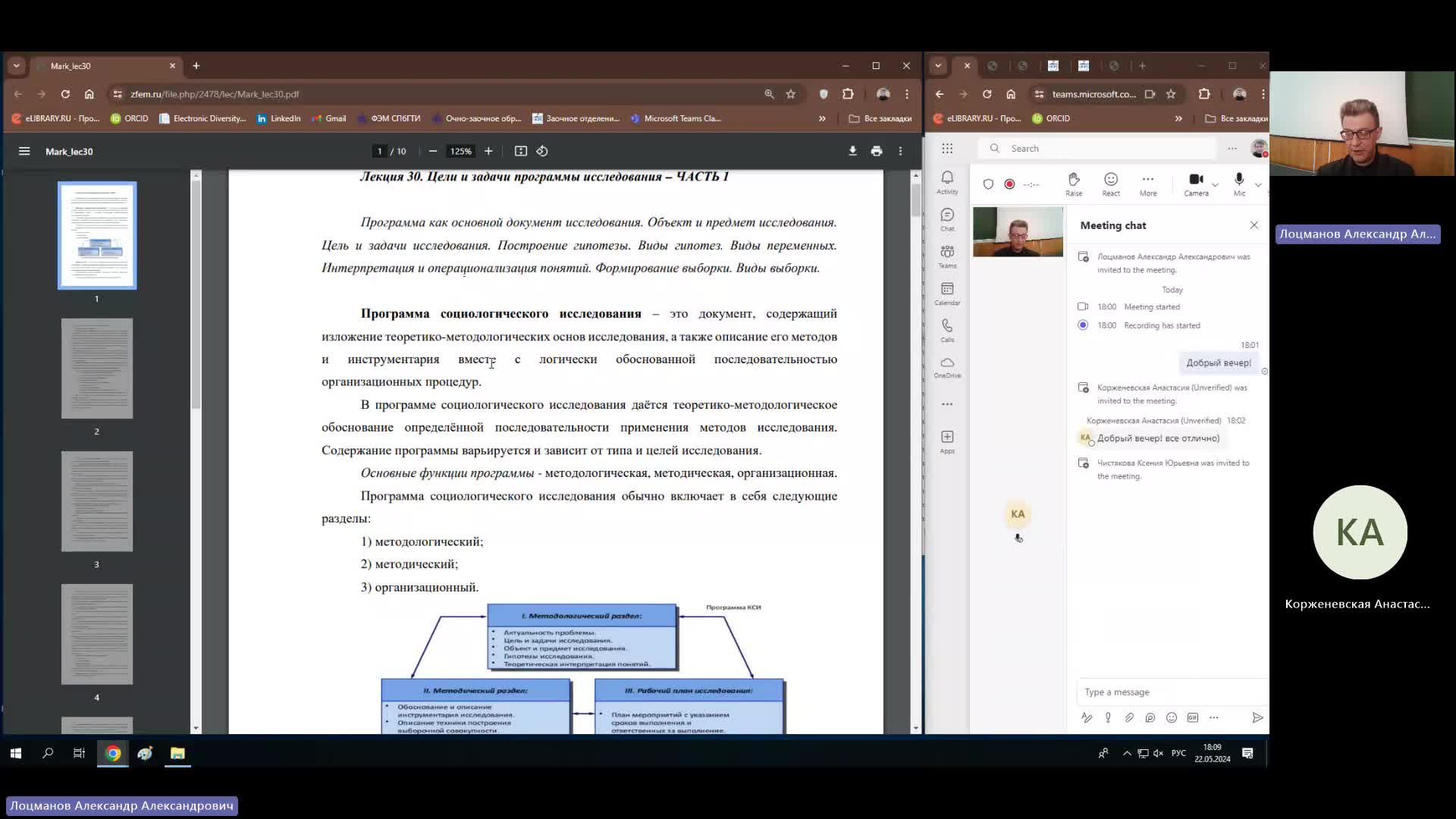Open more options beside Teams search
This screenshot has width=1456, height=819.
point(1232,149)
